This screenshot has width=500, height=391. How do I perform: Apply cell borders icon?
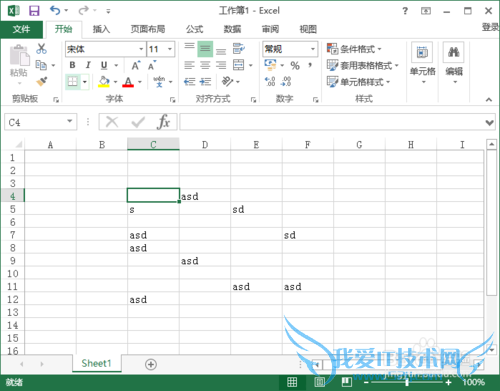(73, 81)
